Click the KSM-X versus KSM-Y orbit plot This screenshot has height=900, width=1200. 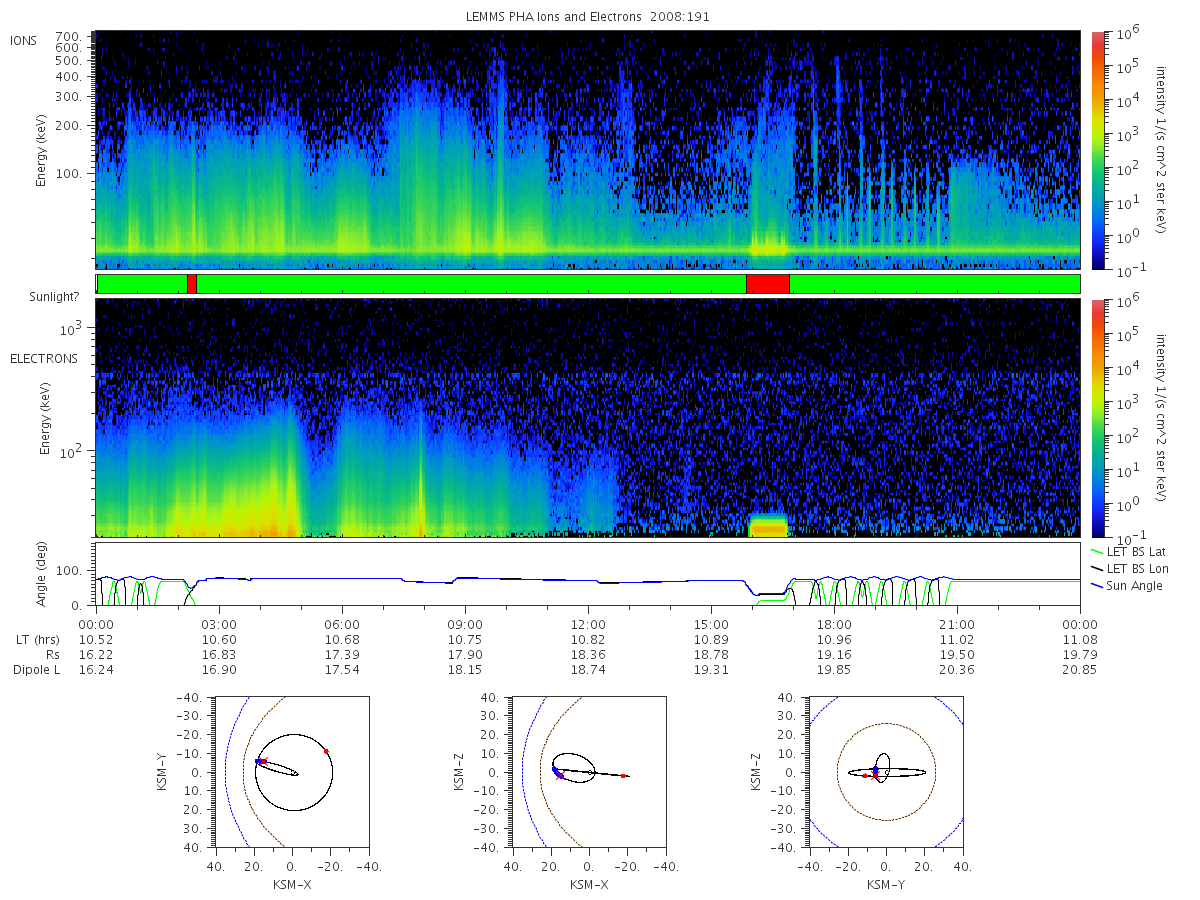tap(291, 772)
